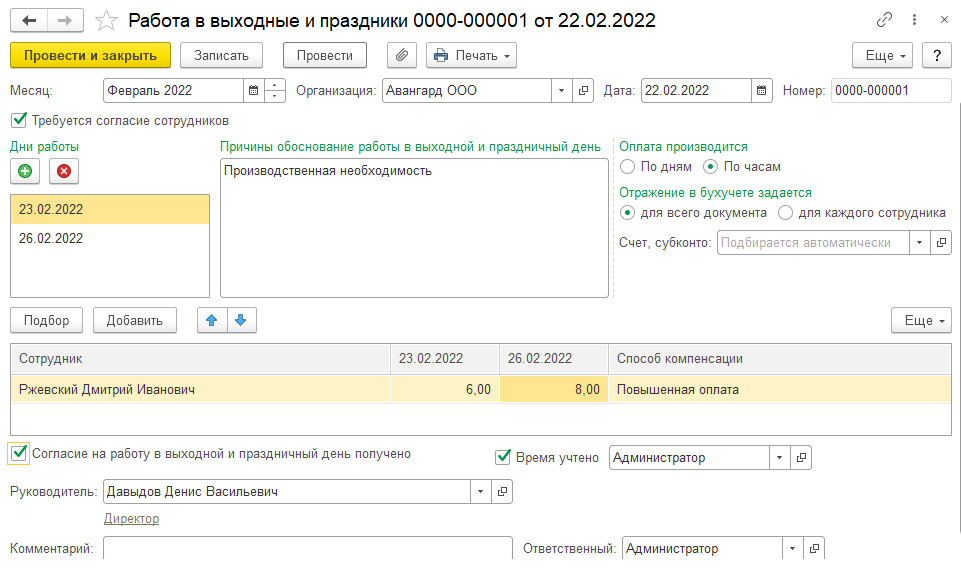Copy document link using chain icon
This screenshot has height=568, width=961.
tap(884, 19)
